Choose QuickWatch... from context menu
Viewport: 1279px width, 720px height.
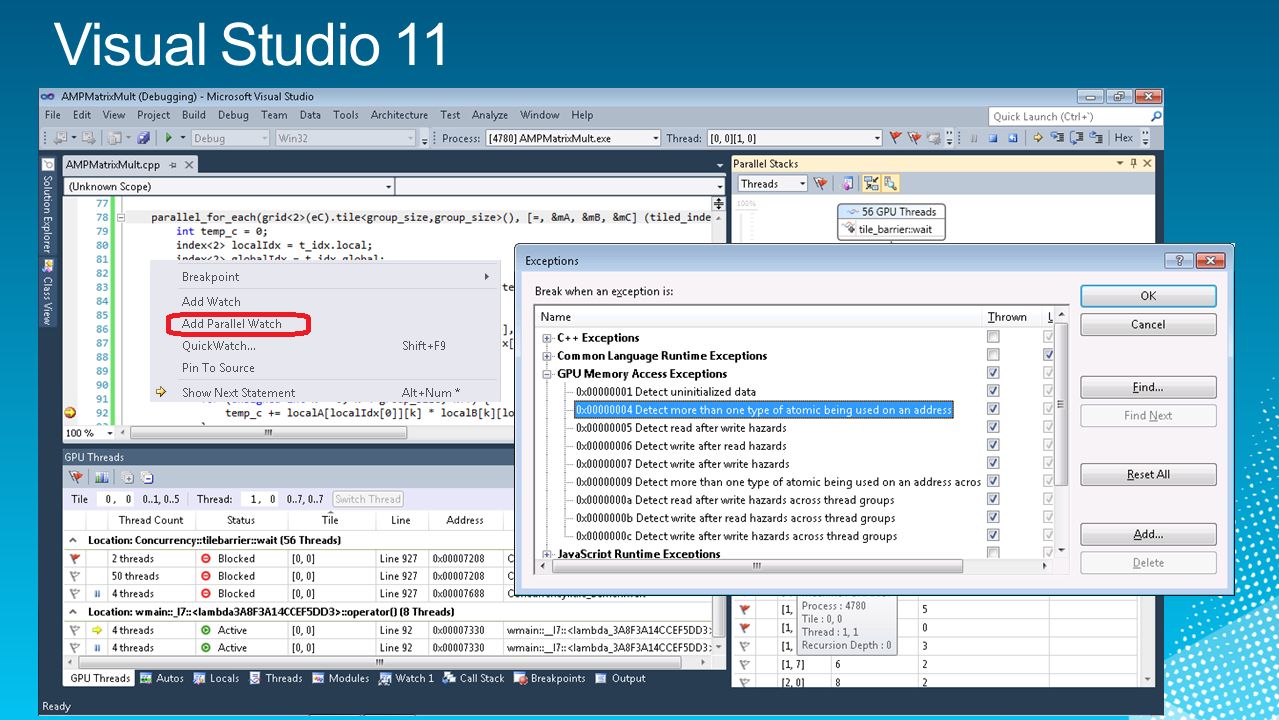[219, 346]
